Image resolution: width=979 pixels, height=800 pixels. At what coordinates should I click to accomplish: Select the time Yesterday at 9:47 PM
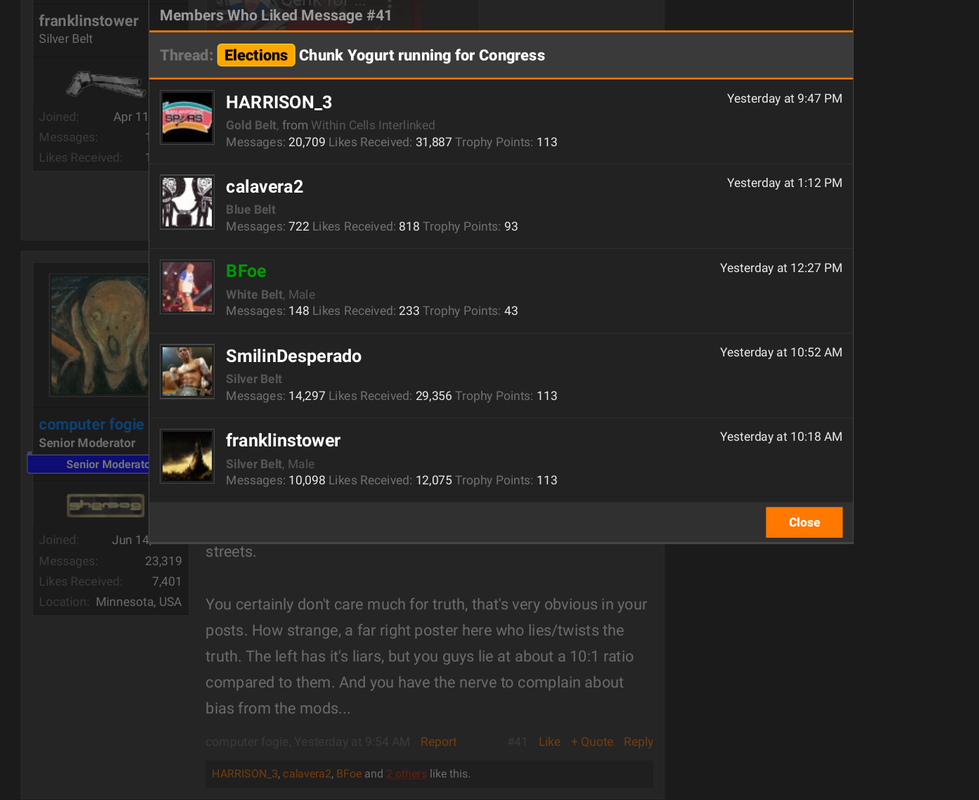(x=784, y=99)
